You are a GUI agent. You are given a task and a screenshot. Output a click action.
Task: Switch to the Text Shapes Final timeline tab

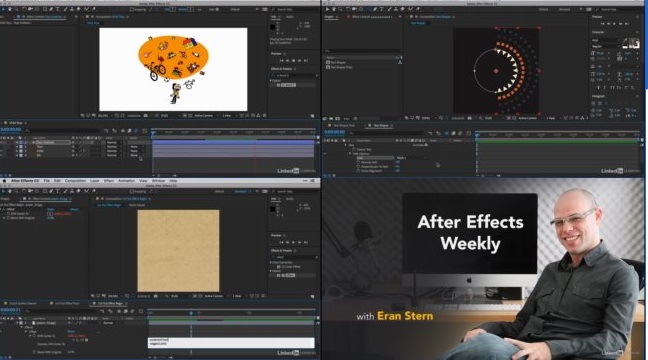[344, 125]
